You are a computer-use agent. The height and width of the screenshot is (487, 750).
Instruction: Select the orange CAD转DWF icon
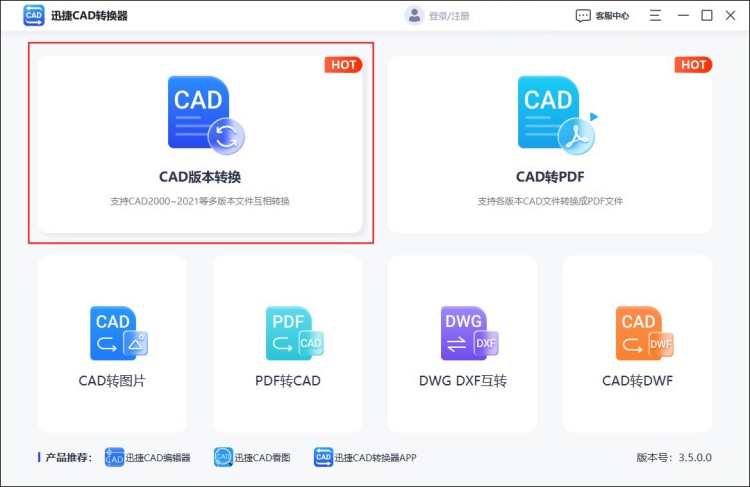(x=644, y=333)
